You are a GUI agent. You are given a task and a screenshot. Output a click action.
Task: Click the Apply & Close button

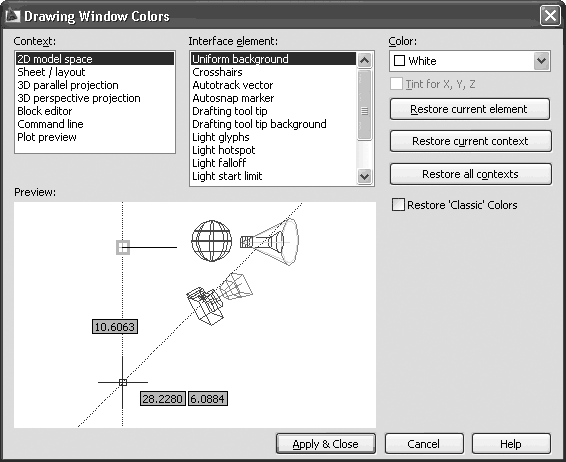tap(326, 444)
